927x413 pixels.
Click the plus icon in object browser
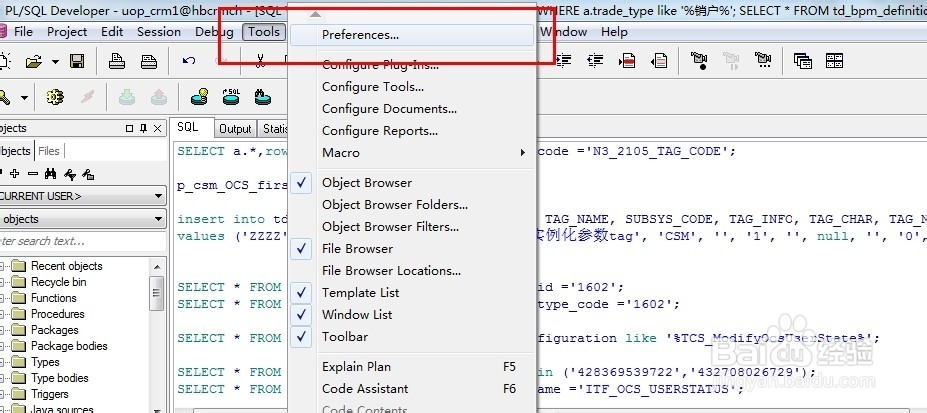pyautogui.click(x=15, y=174)
